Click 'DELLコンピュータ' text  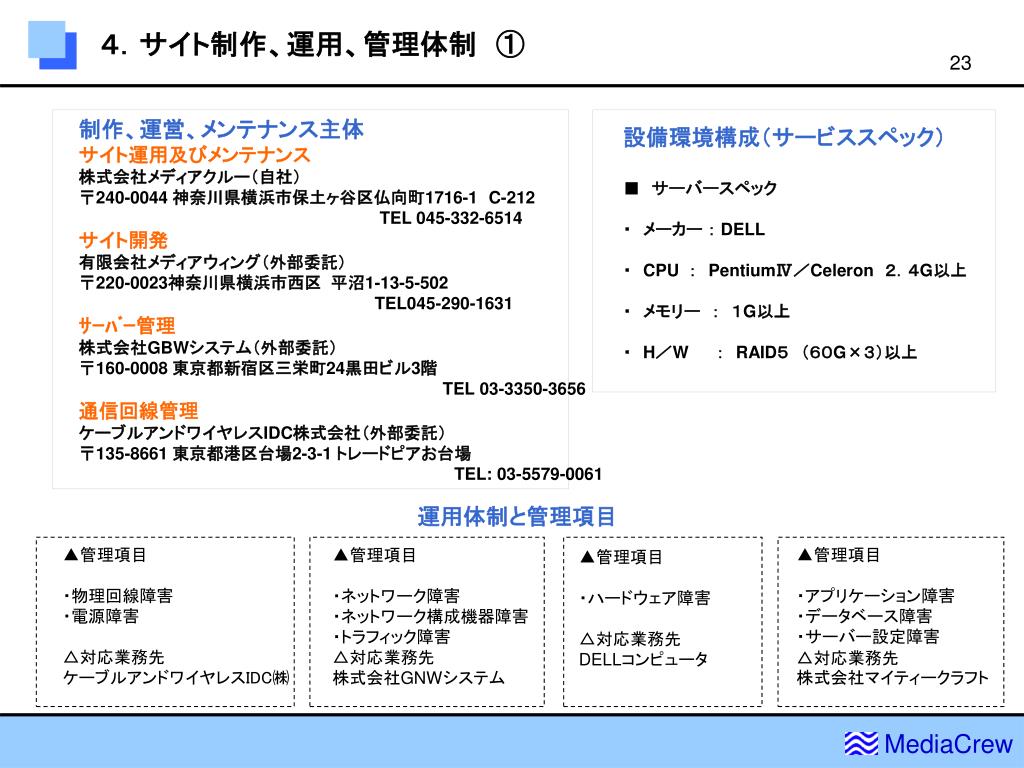[643, 660]
